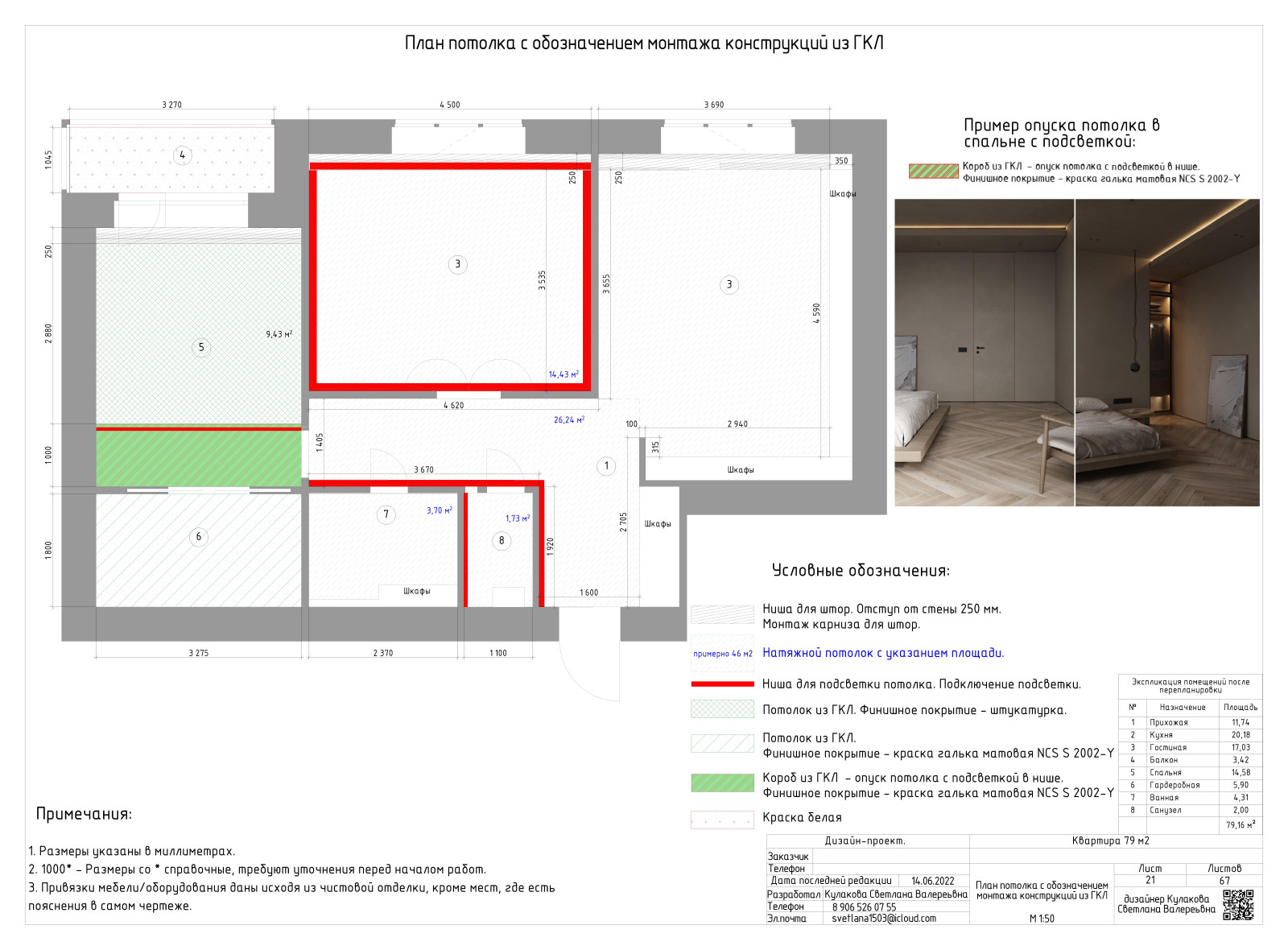The width and height of the screenshot is (1288, 950).
Task: Click room marker 7 in the bathroom
Action: [386, 514]
